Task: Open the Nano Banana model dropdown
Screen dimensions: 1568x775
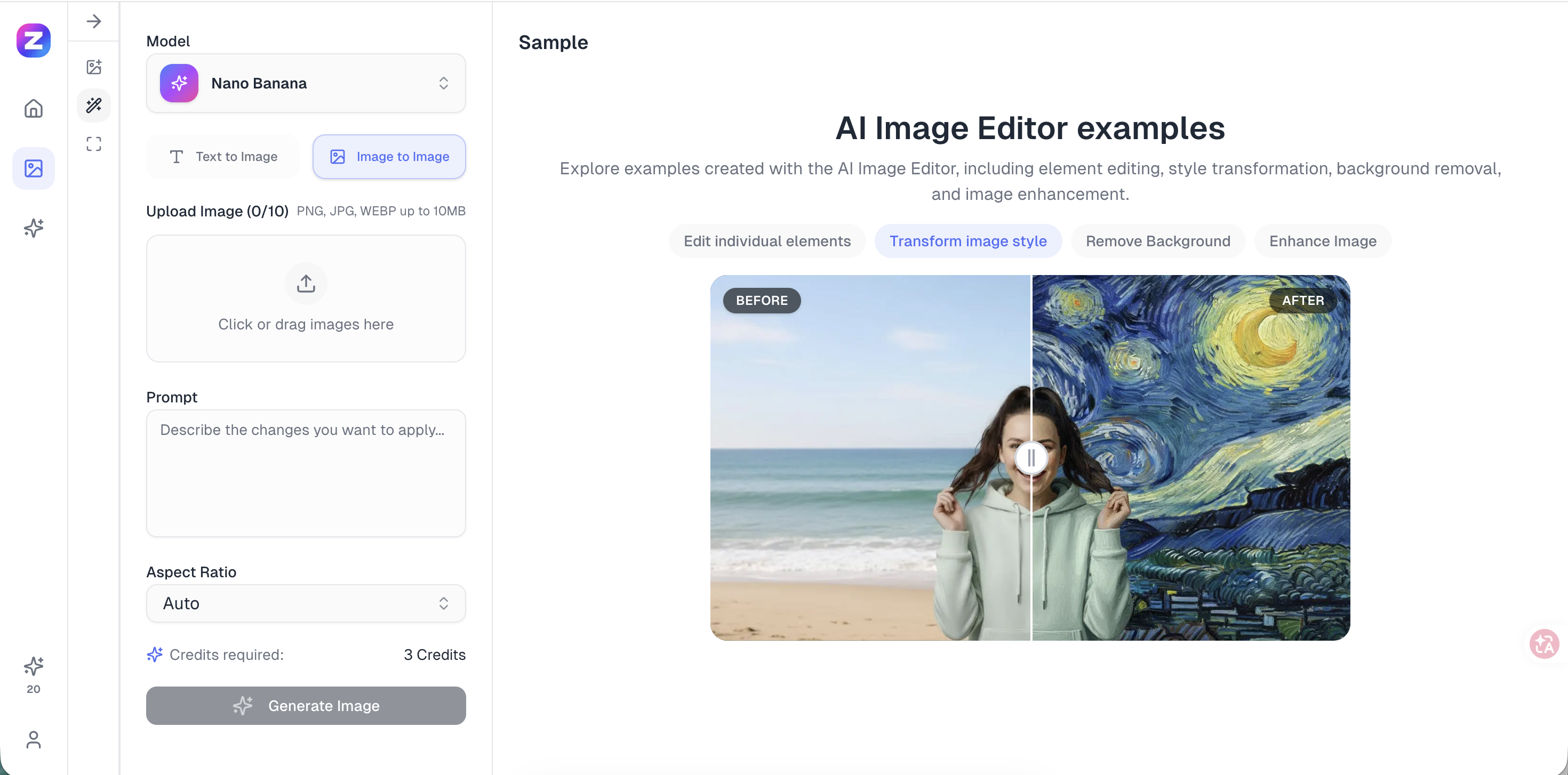Action: coord(306,83)
